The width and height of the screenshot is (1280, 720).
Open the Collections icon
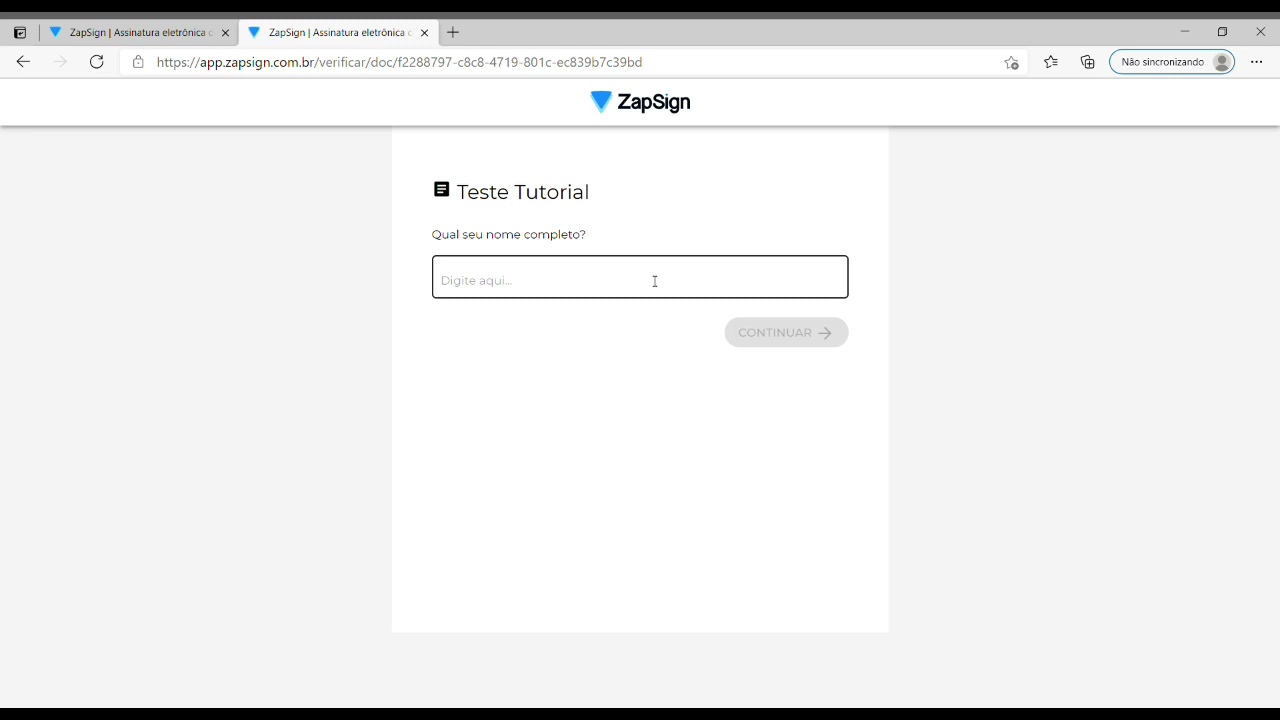point(1088,62)
